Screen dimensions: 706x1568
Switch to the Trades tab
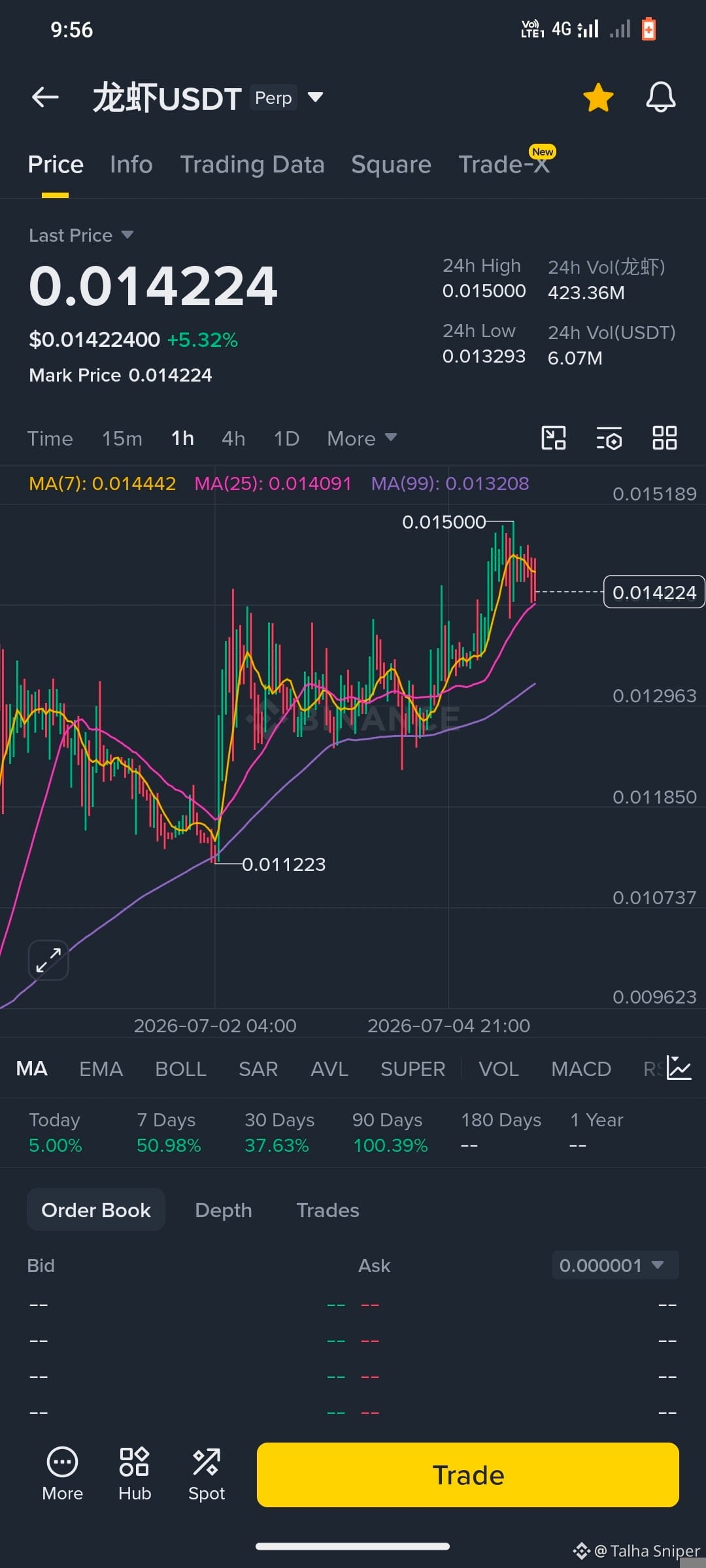[328, 1210]
